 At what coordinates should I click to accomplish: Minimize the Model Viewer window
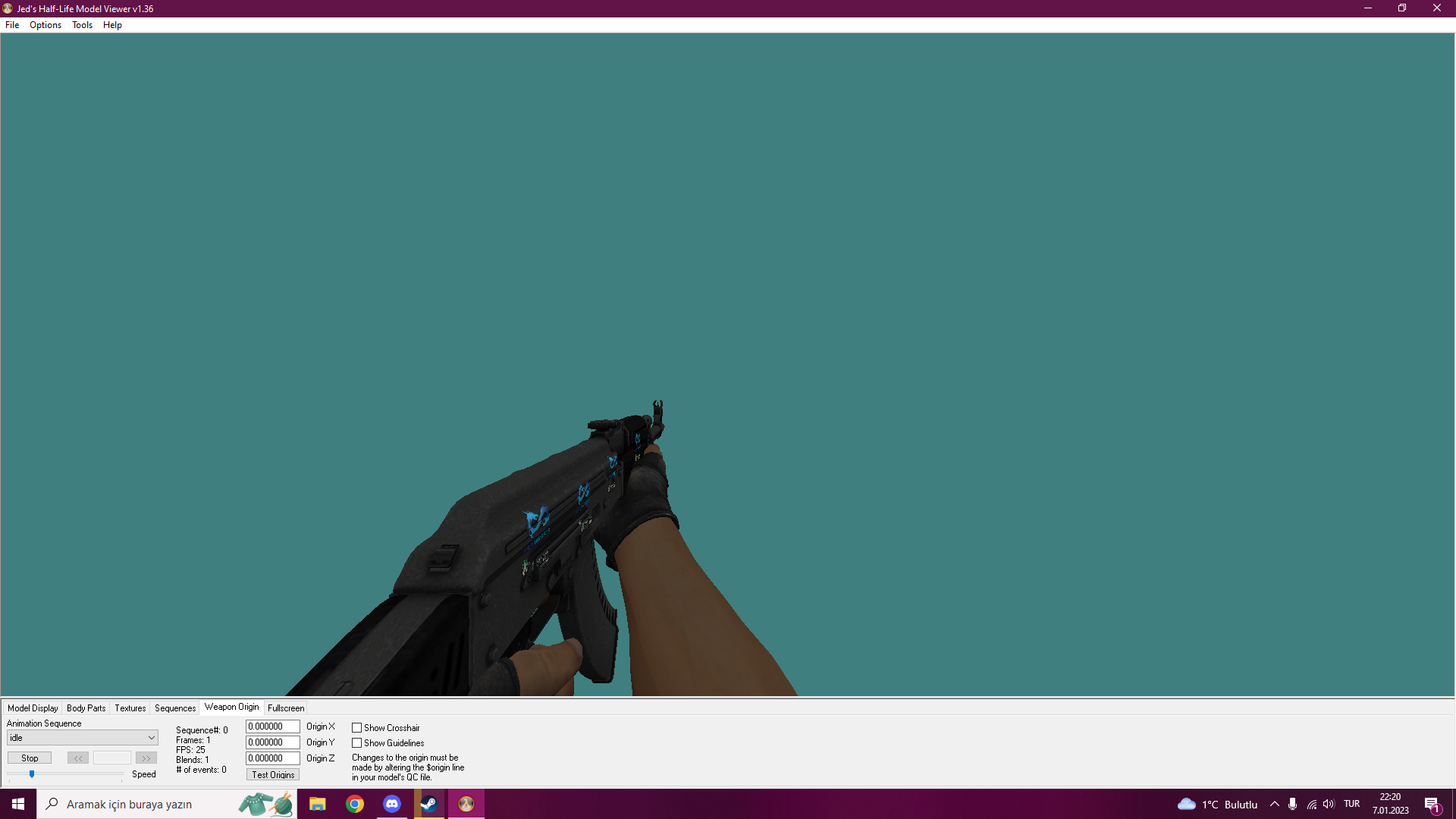[x=1368, y=8]
